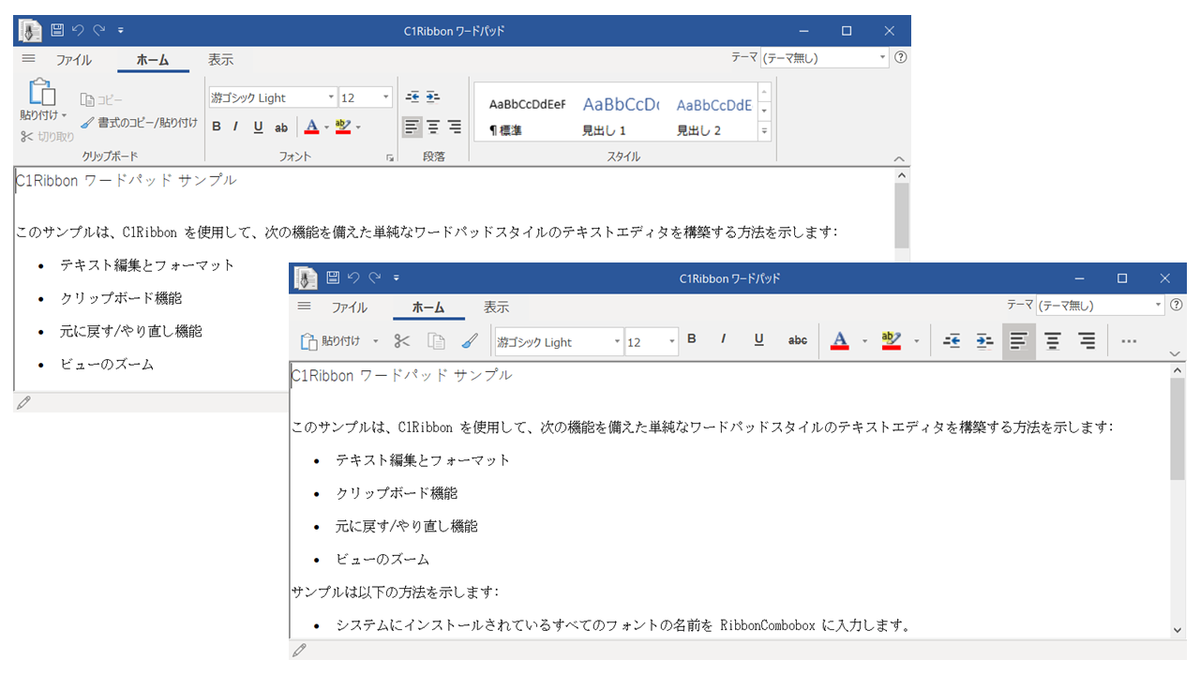
Task: Click the ellipsis overflow button in the front window
Action: (1129, 341)
